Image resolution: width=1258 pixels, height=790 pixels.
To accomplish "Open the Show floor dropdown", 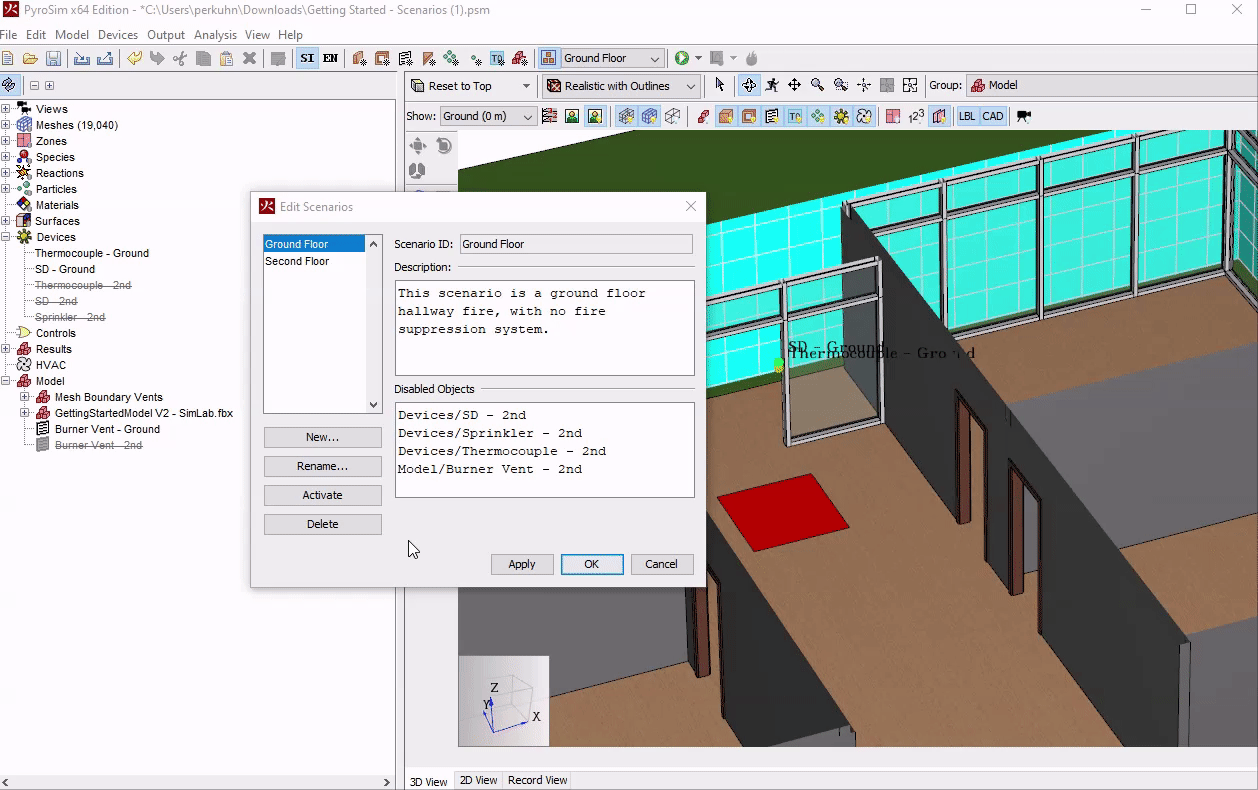I will pos(488,116).
